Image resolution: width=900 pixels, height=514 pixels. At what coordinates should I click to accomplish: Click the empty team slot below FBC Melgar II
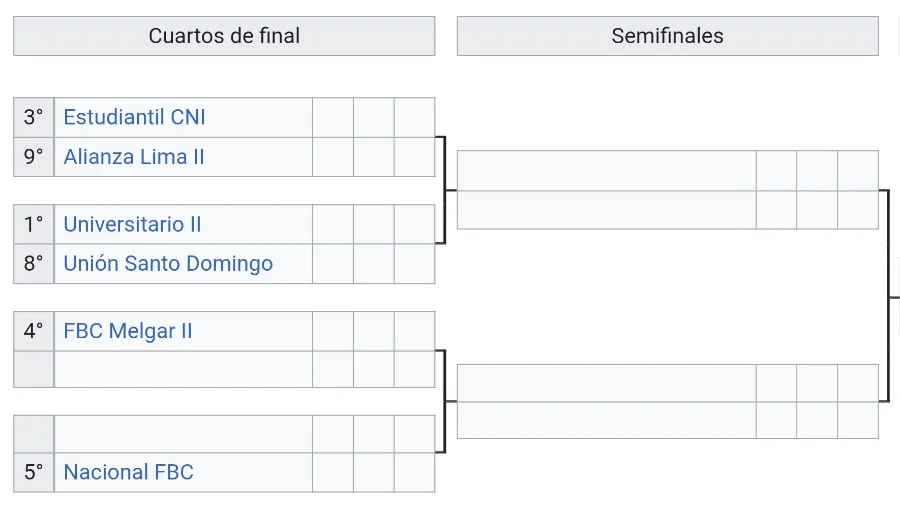[183, 369]
